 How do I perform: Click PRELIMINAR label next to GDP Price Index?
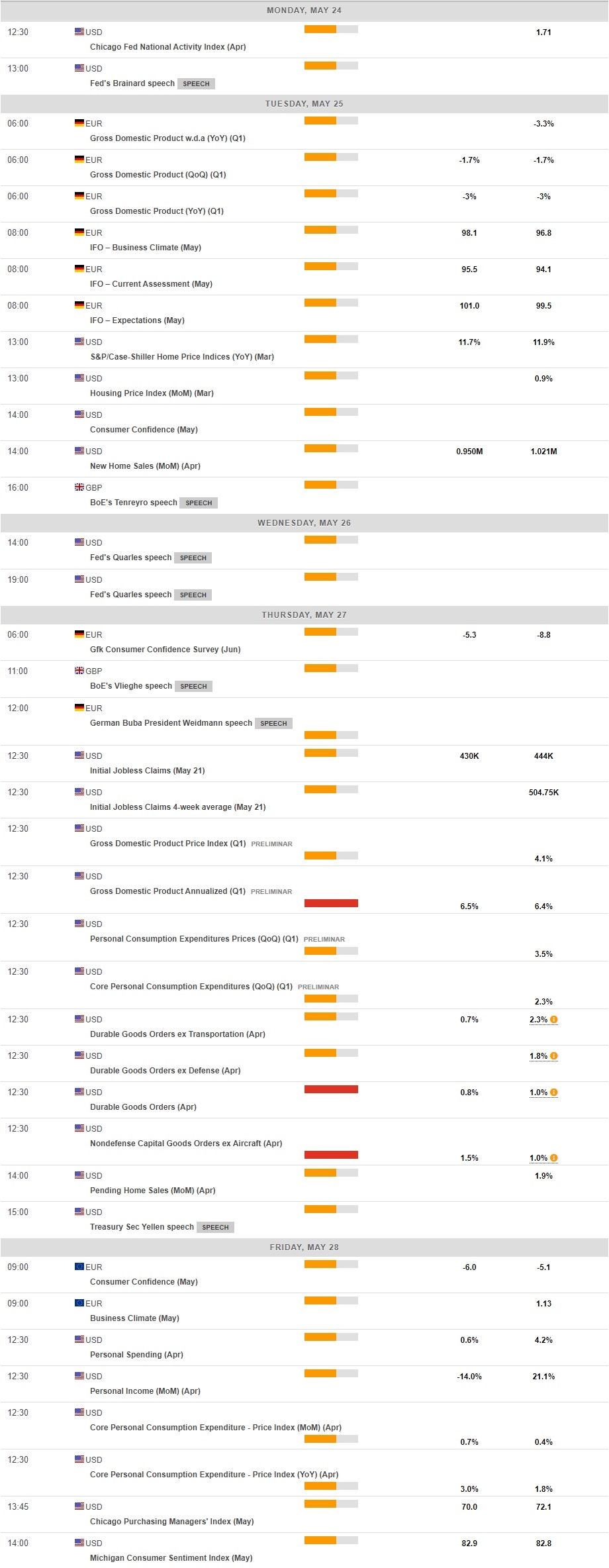[271, 844]
